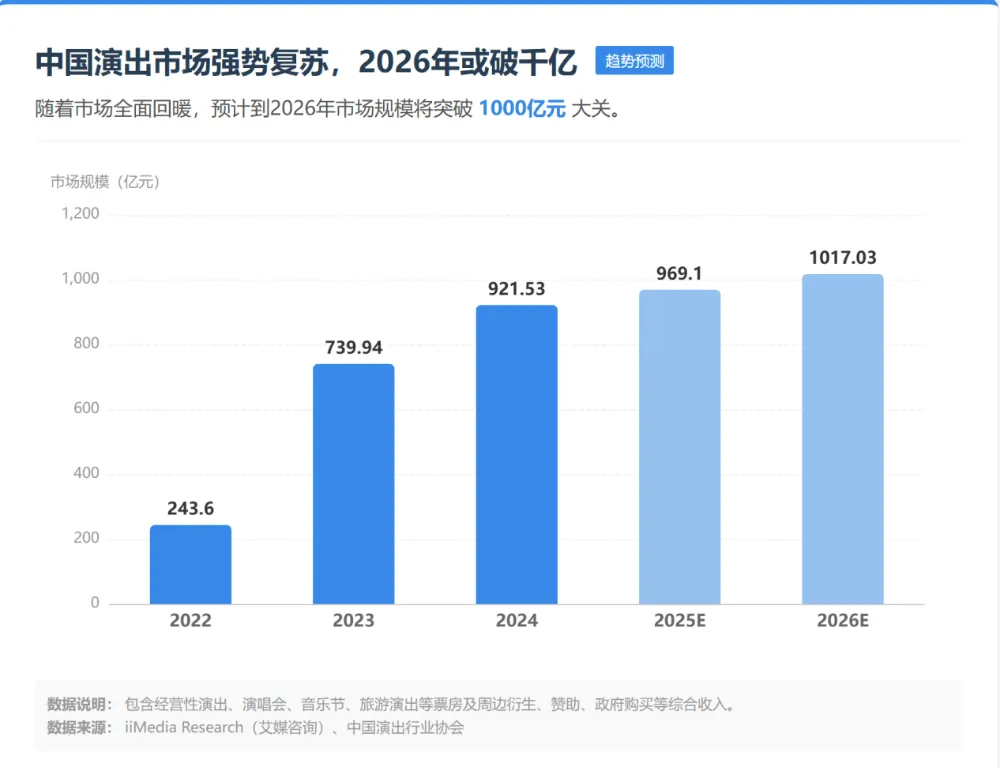
Task: Select the 2022 bar in chart
Action: (x=191, y=565)
